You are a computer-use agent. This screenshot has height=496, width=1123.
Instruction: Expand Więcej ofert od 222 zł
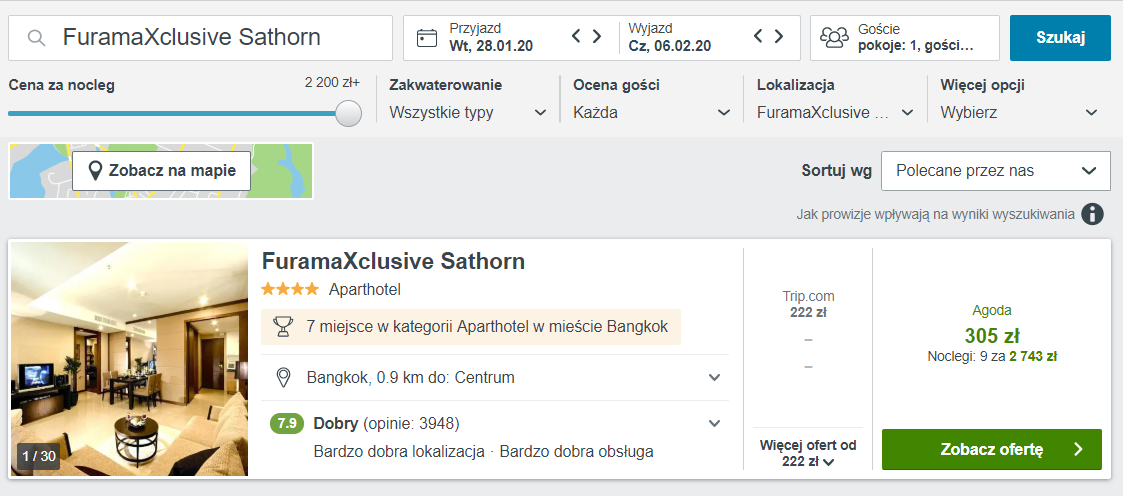(808, 454)
